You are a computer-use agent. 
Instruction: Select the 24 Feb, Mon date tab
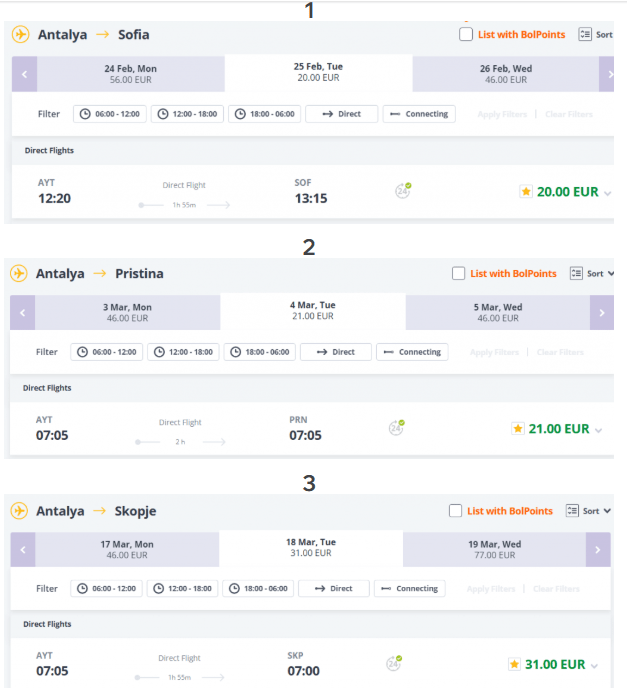click(131, 74)
